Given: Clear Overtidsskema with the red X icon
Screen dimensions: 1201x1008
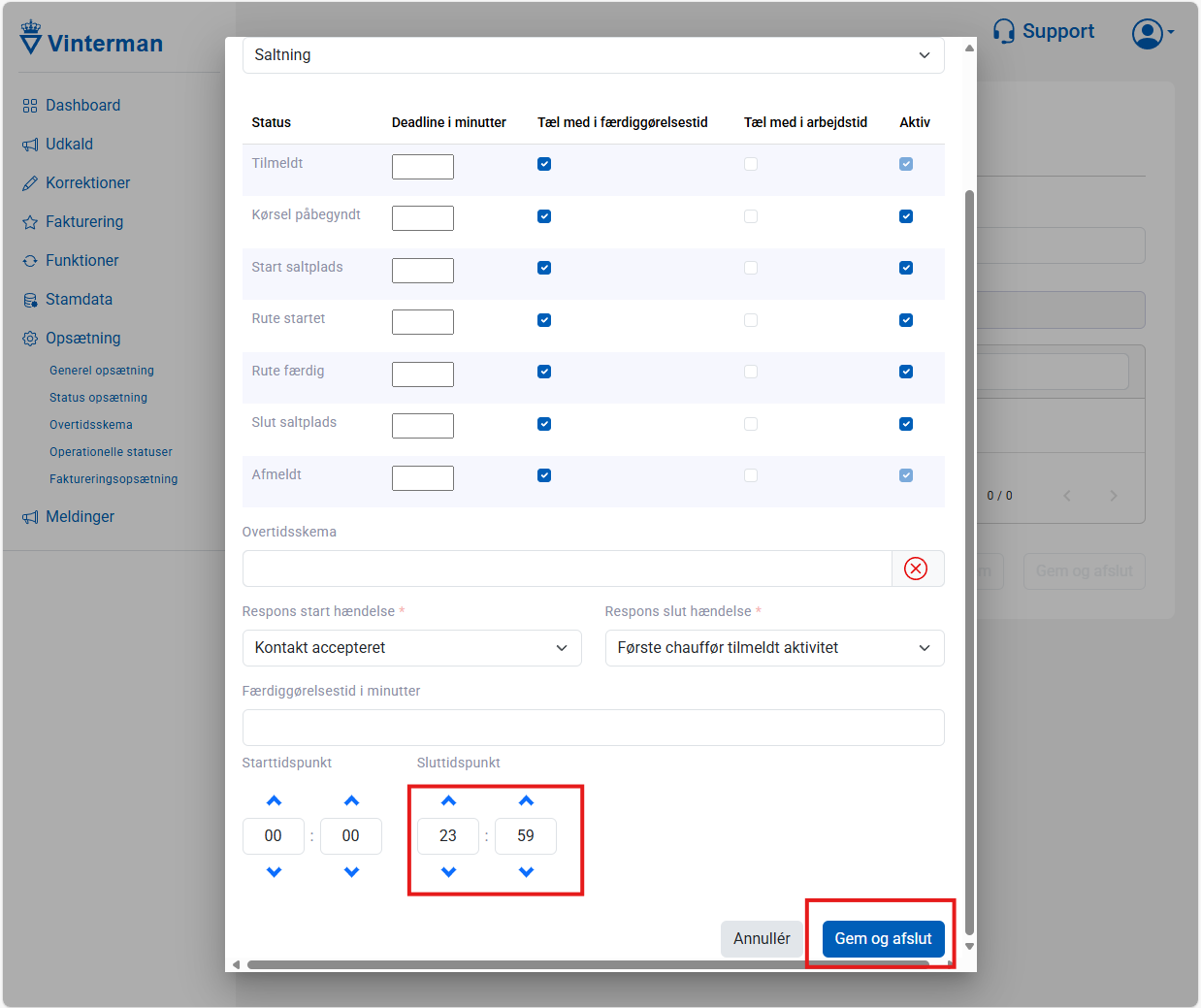Looking at the screenshot, I should point(916,569).
